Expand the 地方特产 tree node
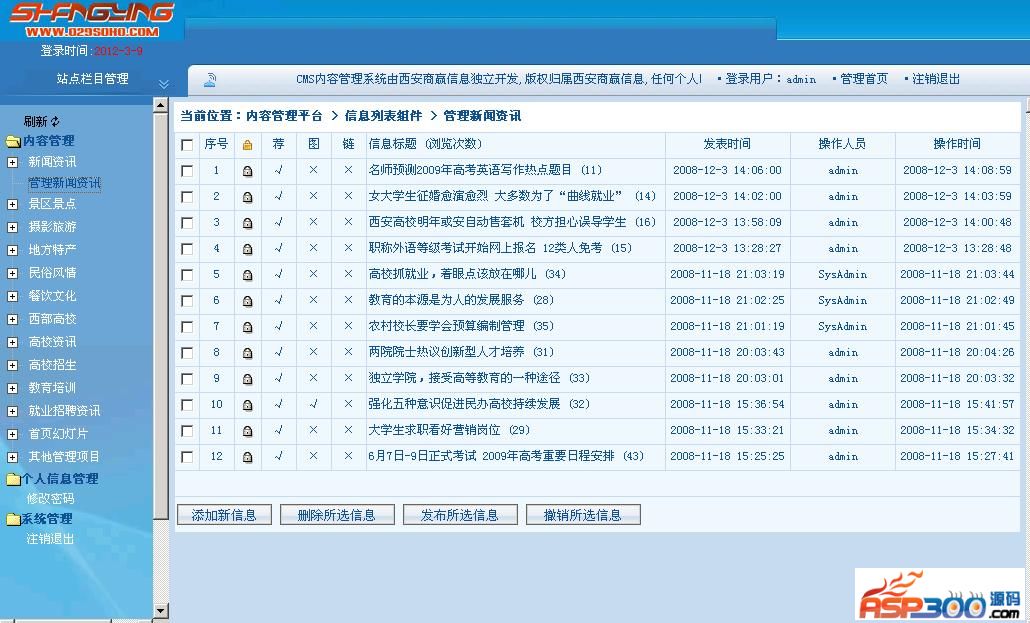The height and width of the screenshot is (623, 1030). 12,250
